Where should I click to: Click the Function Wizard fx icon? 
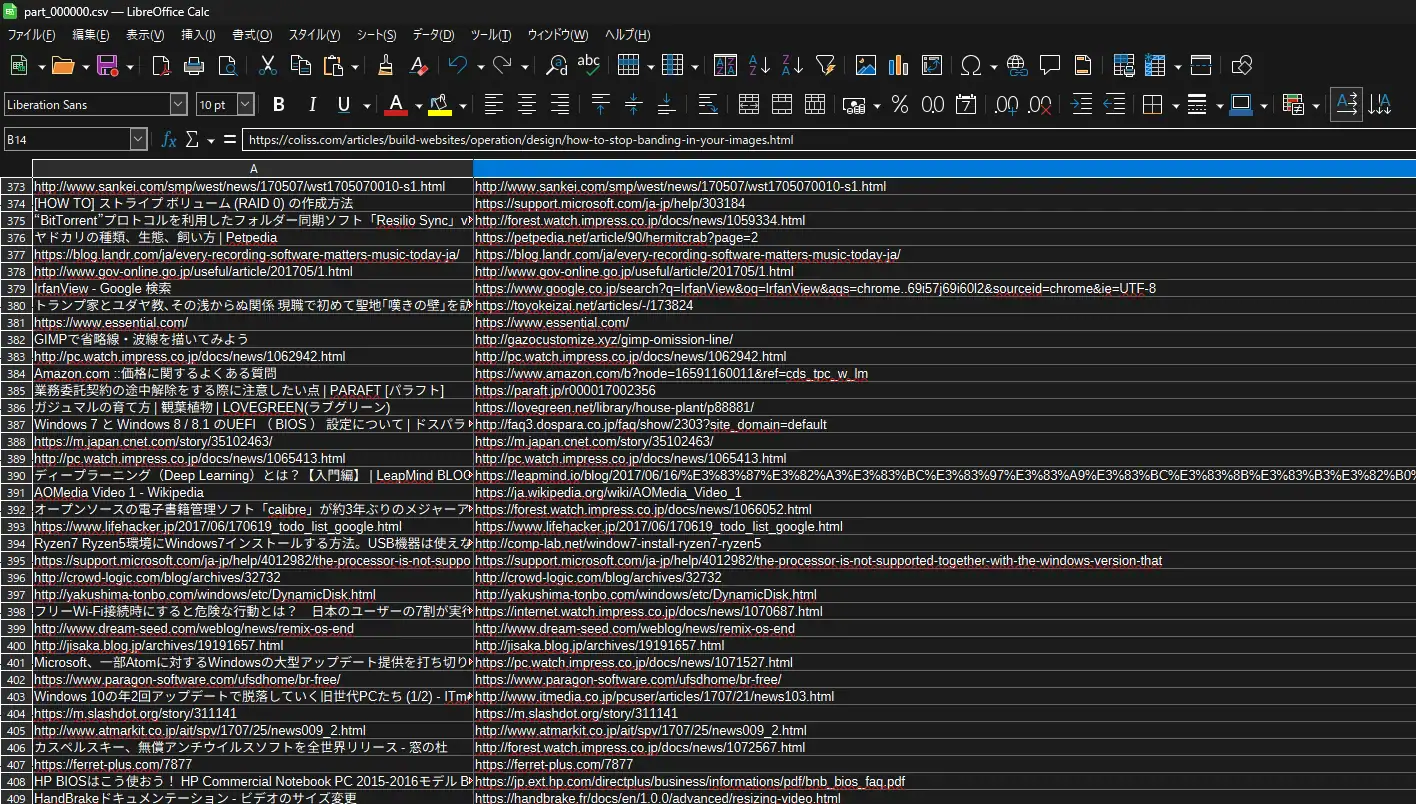[169, 140]
